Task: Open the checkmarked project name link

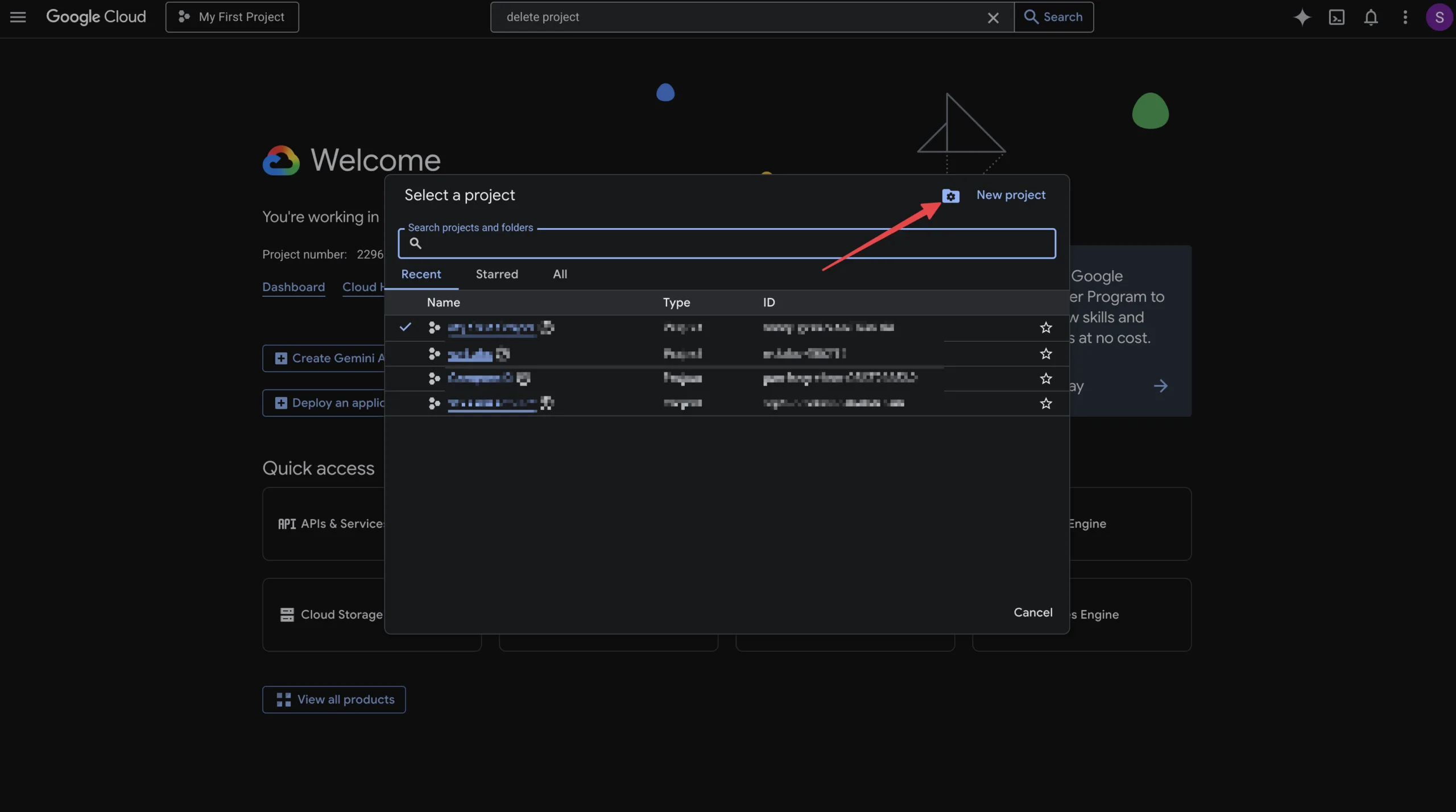Action: coord(491,328)
